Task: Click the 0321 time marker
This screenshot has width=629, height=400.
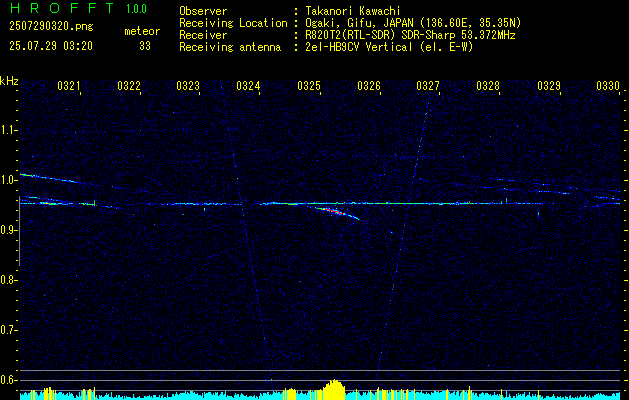Action: click(x=69, y=85)
